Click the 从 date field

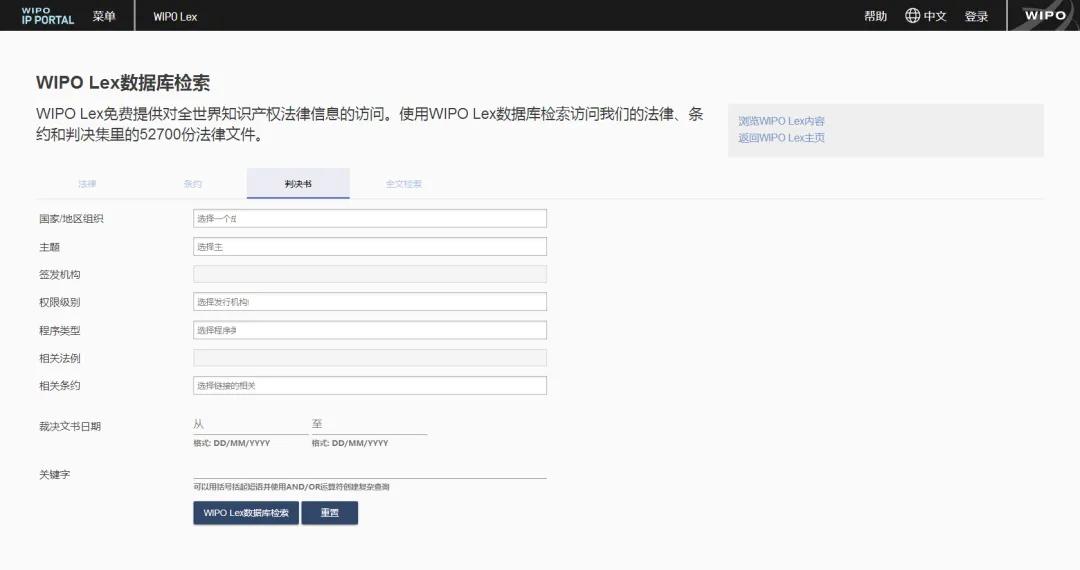pos(251,425)
